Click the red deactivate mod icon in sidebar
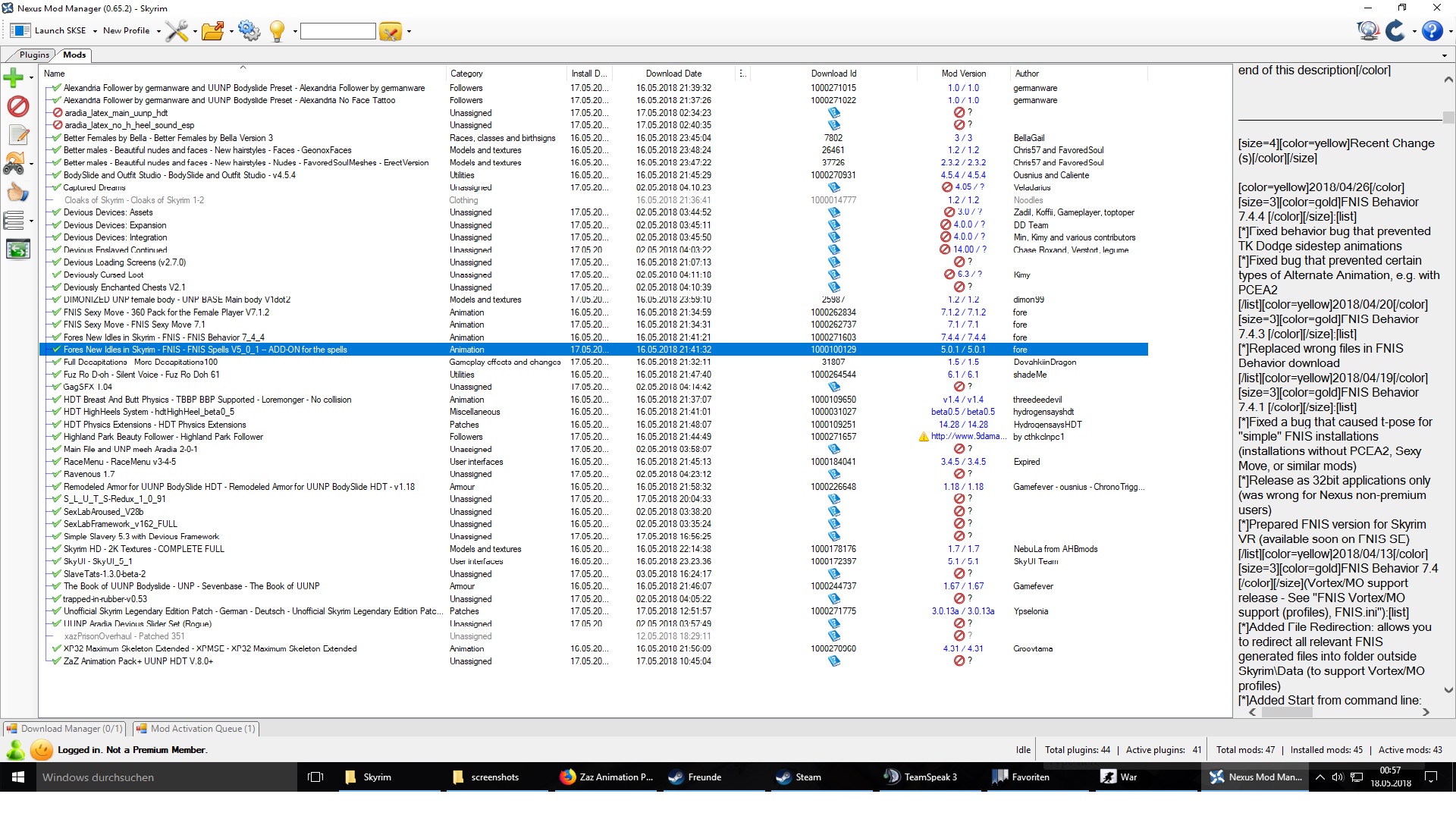Viewport: 1456px width, 819px height. click(x=18, y=106)
